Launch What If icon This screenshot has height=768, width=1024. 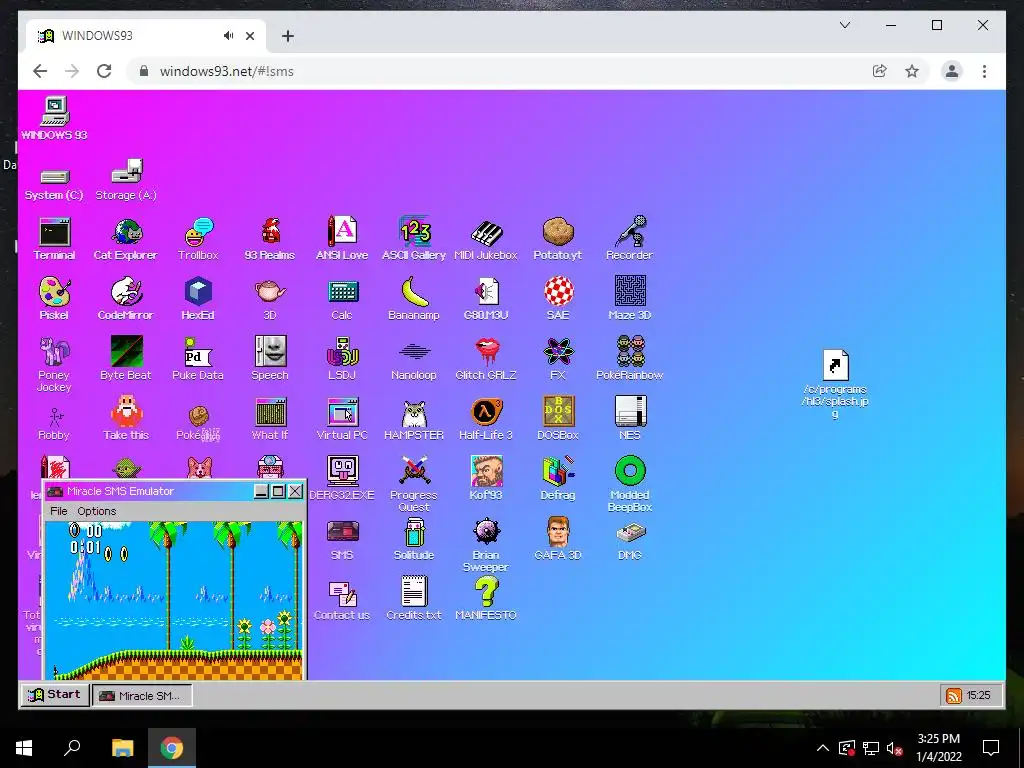[270, 419]
